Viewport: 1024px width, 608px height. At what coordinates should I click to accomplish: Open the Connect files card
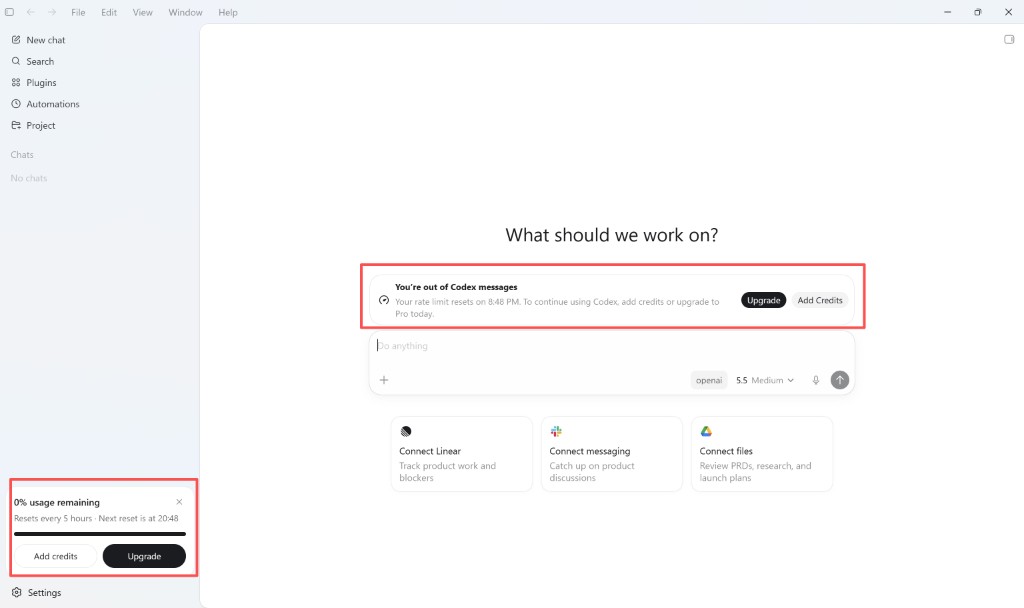click(x=762, y=454)
